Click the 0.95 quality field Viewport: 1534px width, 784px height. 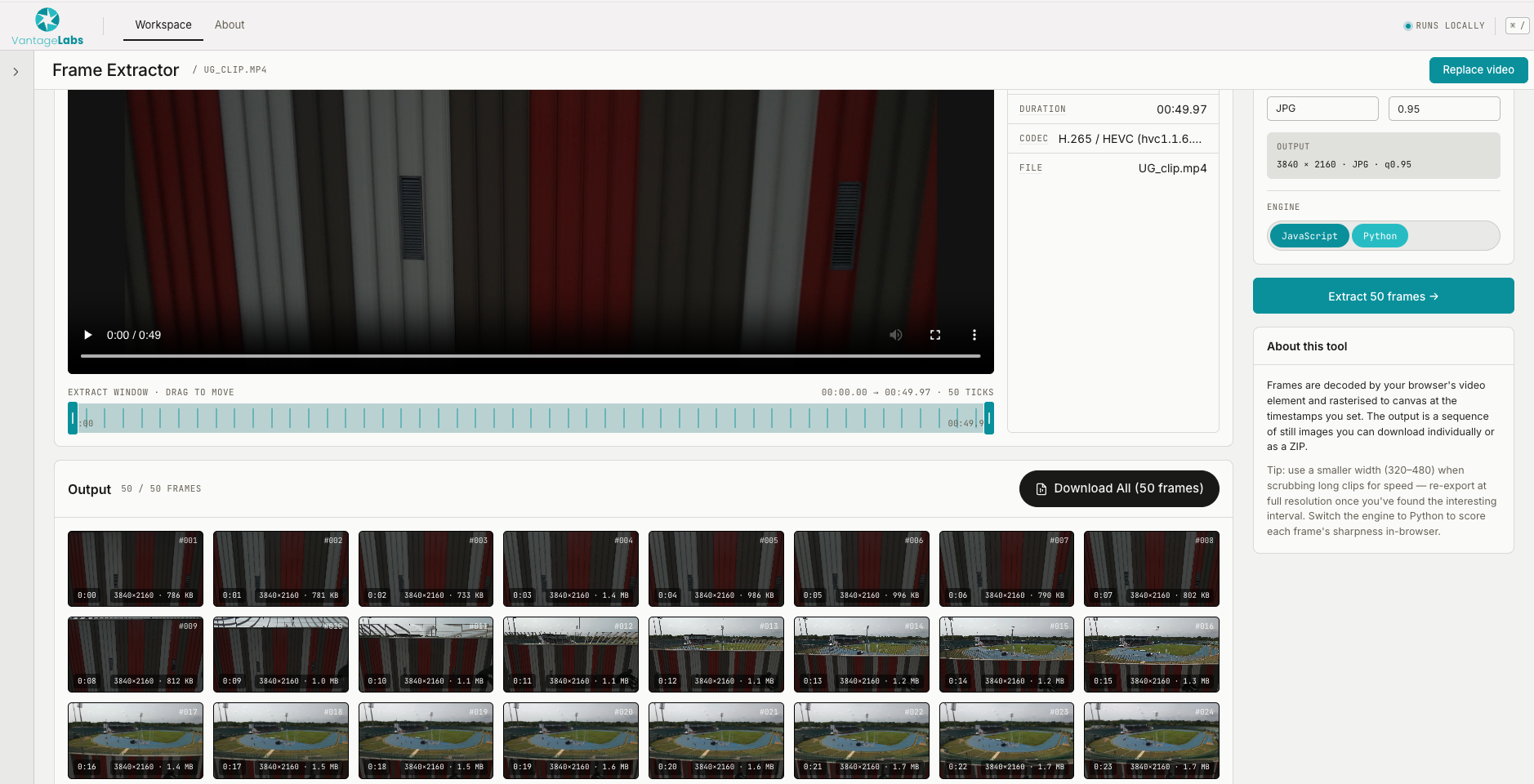(1444, 109)
